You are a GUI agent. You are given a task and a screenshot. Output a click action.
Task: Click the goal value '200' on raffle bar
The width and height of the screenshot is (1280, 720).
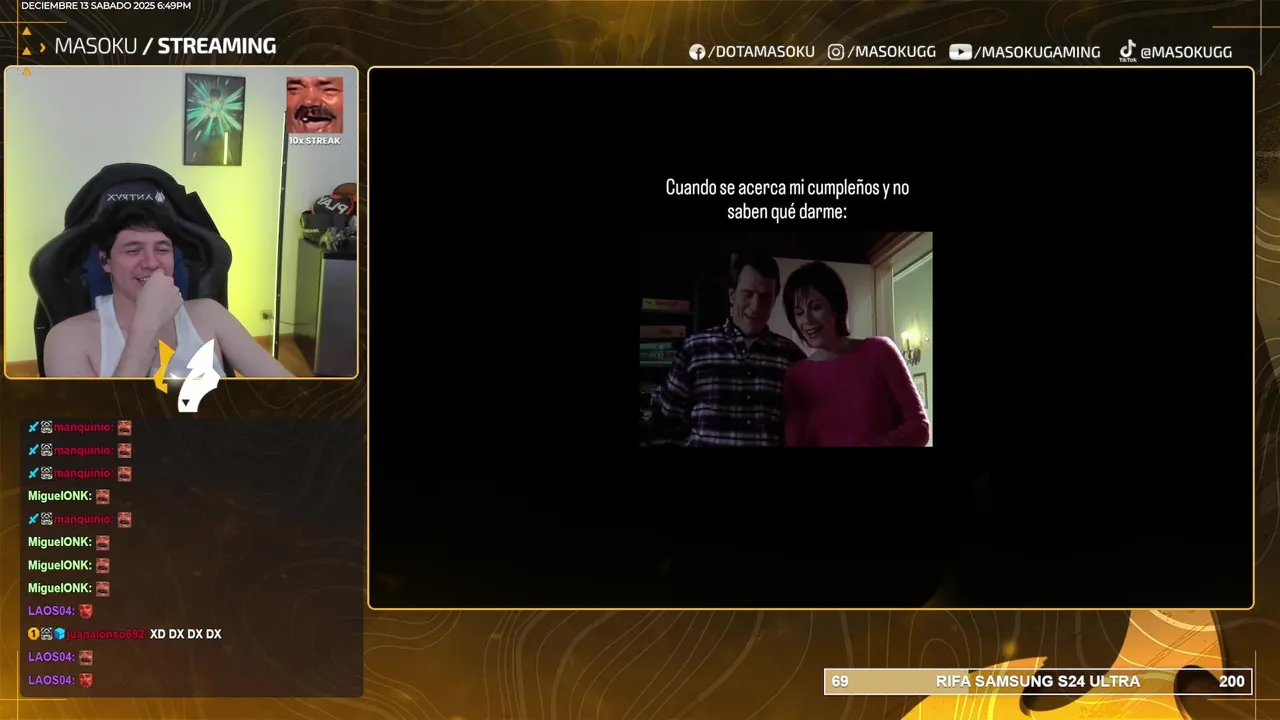(x=1232, y=681)
